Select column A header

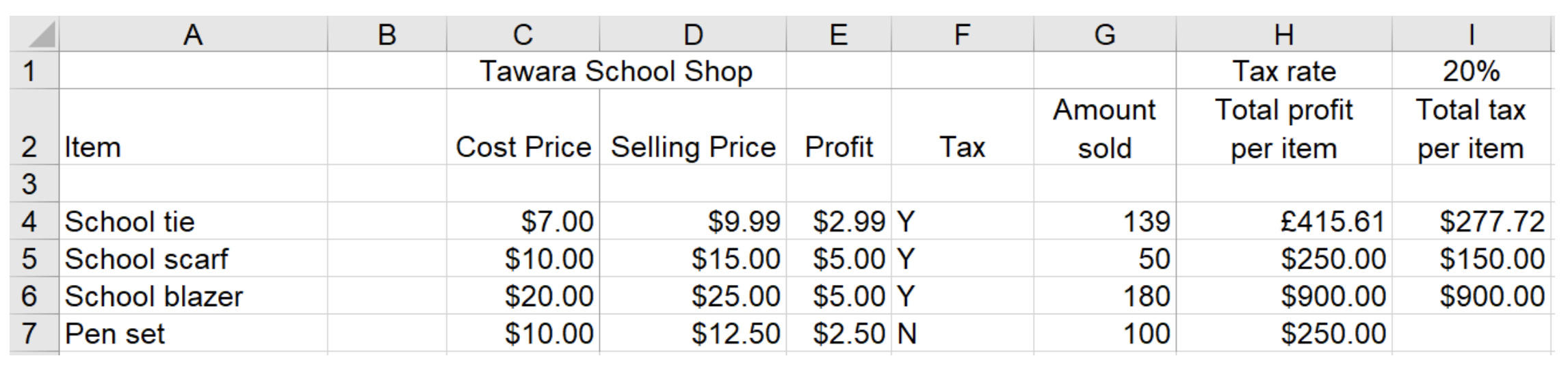[x=194, y=34]
